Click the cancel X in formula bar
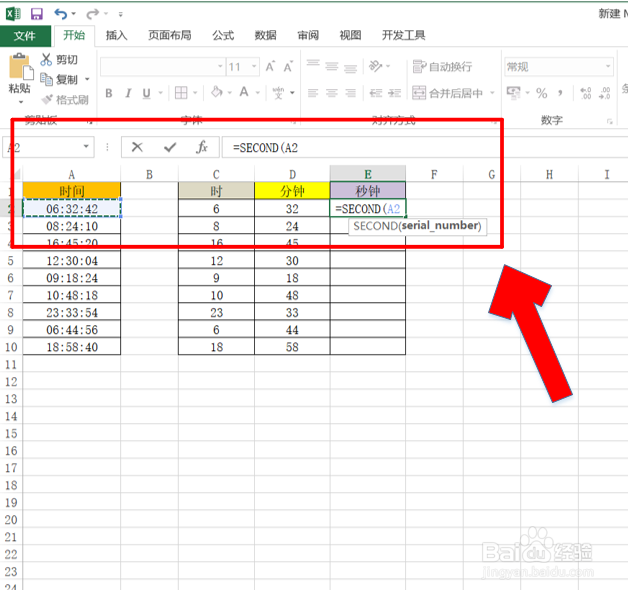Image resolution: width=628 pixels, height=594 pixels. tap(137, 147)
